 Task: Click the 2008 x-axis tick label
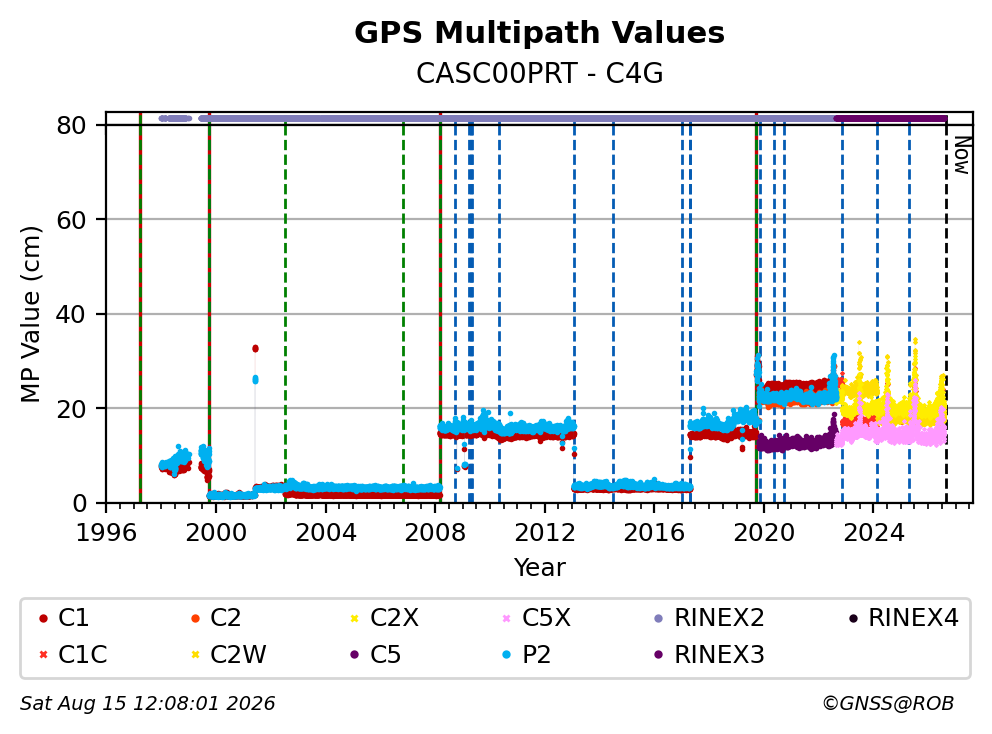point(435,533)
